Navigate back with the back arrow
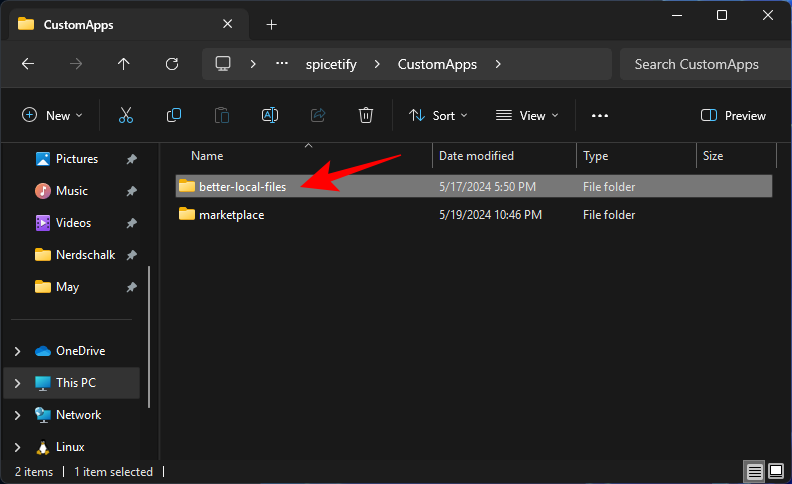 click(x=28, y=64)
